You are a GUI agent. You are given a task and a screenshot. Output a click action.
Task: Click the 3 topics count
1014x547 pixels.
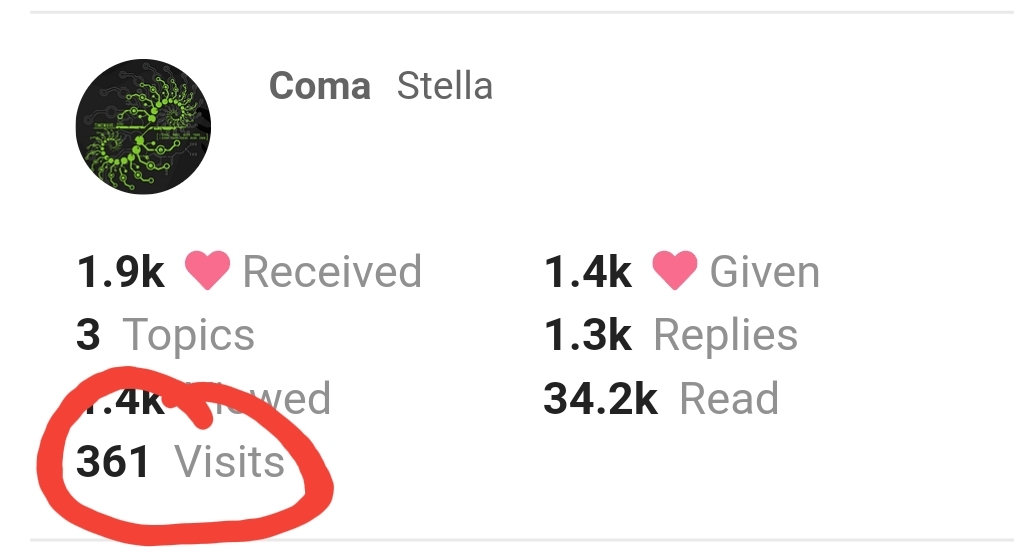[88, 336]
